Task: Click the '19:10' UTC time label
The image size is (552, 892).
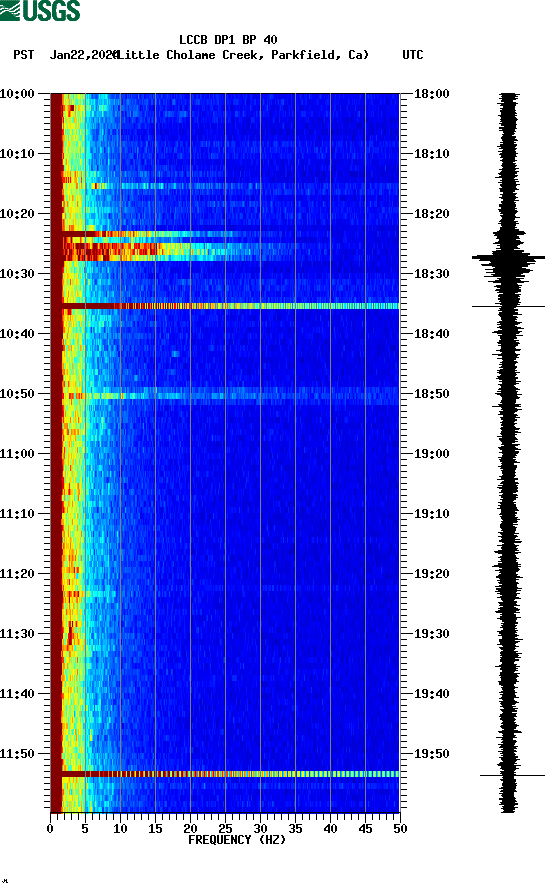Action: [431, 514]
